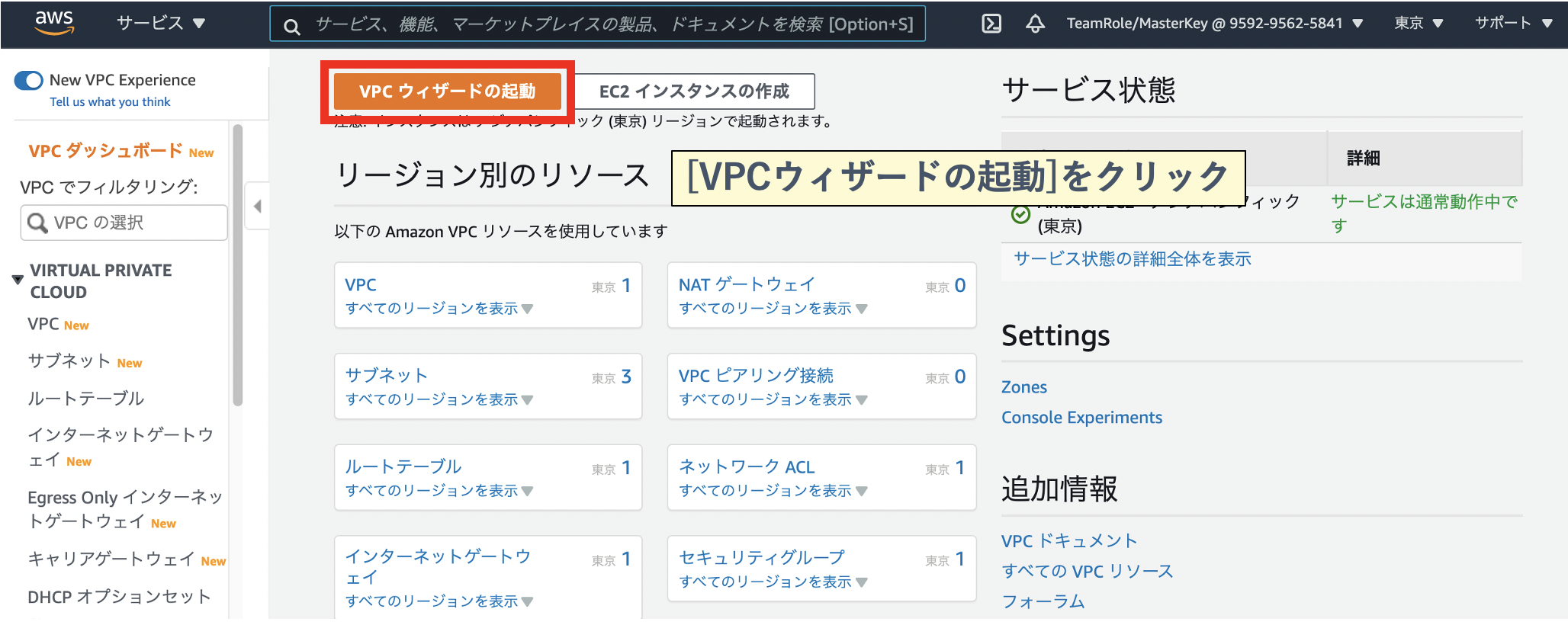
Task: Click サービス状態の詳細全体を表示 link
Action: click(1133, 259)
